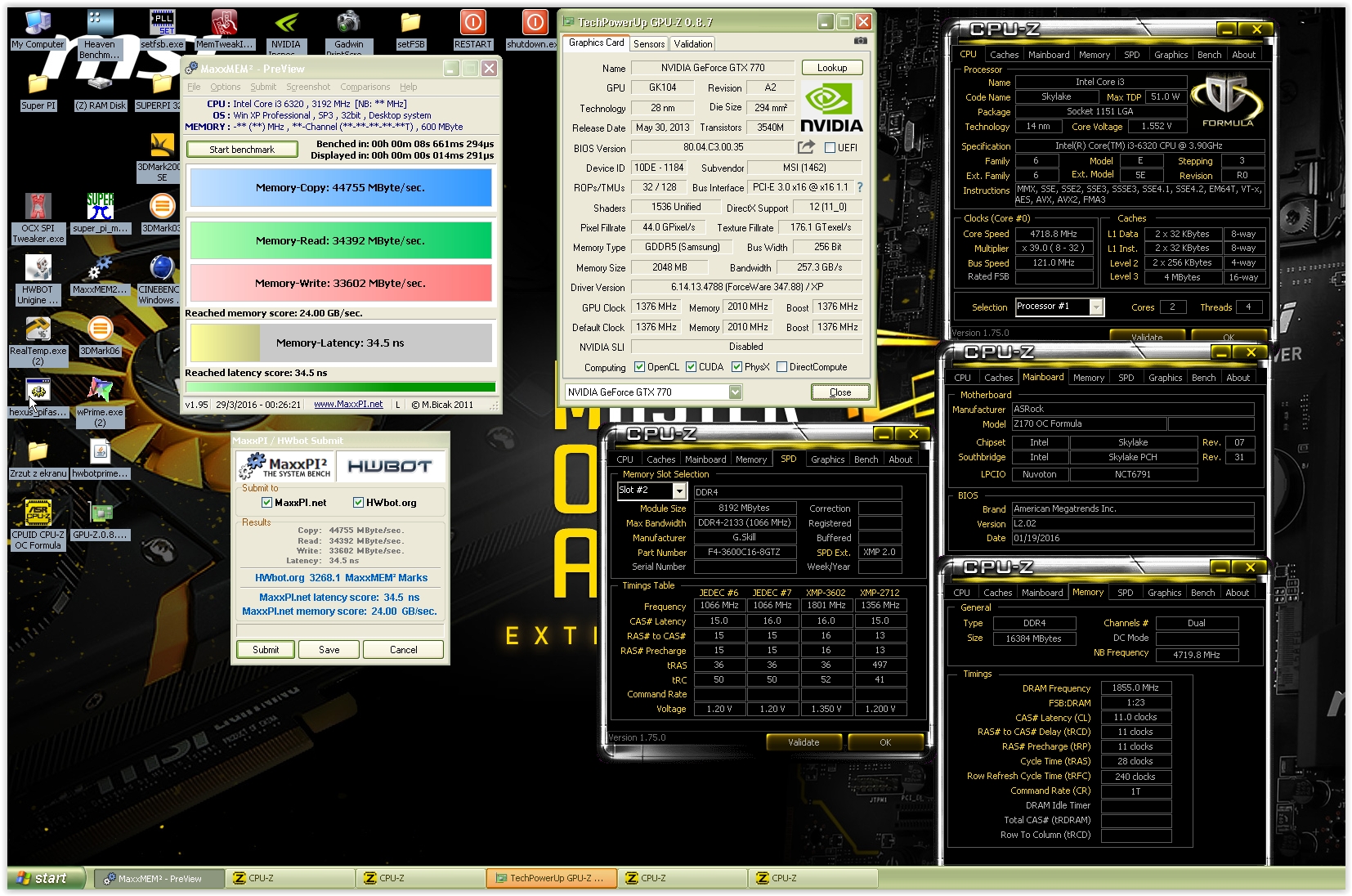The width and height of the screenshot is (1352, 896).
Task: Click Cancel in HWbot Submit dialog
Action: tap(404, 650)
